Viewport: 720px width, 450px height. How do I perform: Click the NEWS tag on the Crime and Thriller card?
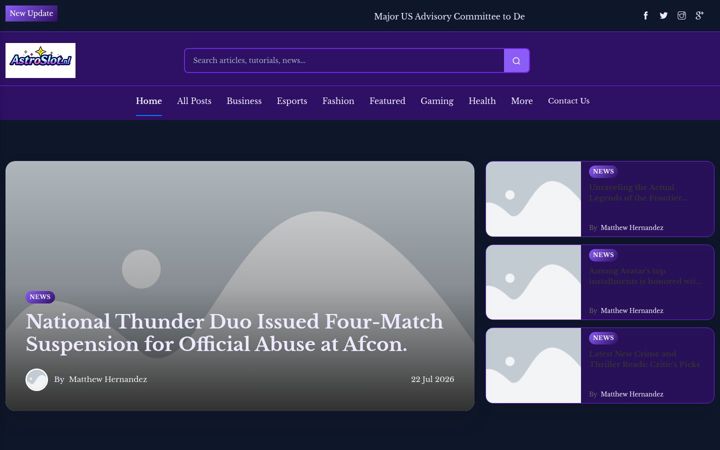click(603, 338)
